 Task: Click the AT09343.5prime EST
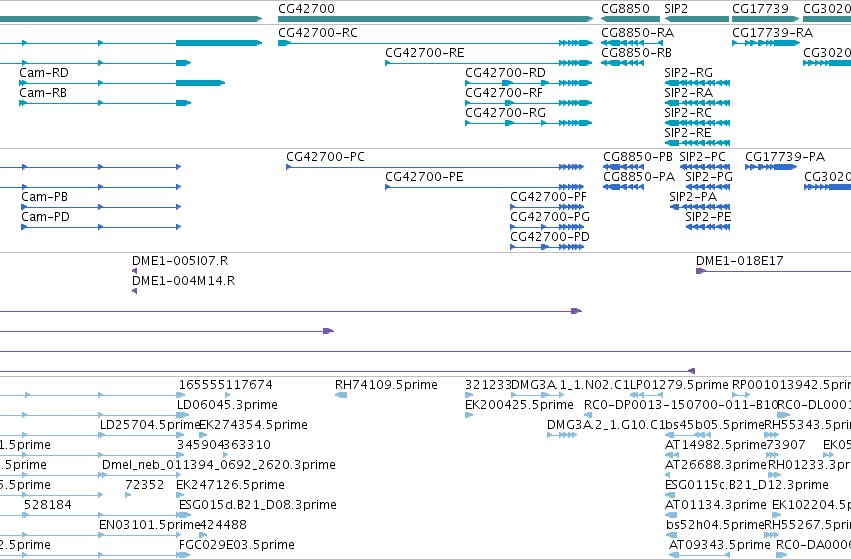pos(700,555)
